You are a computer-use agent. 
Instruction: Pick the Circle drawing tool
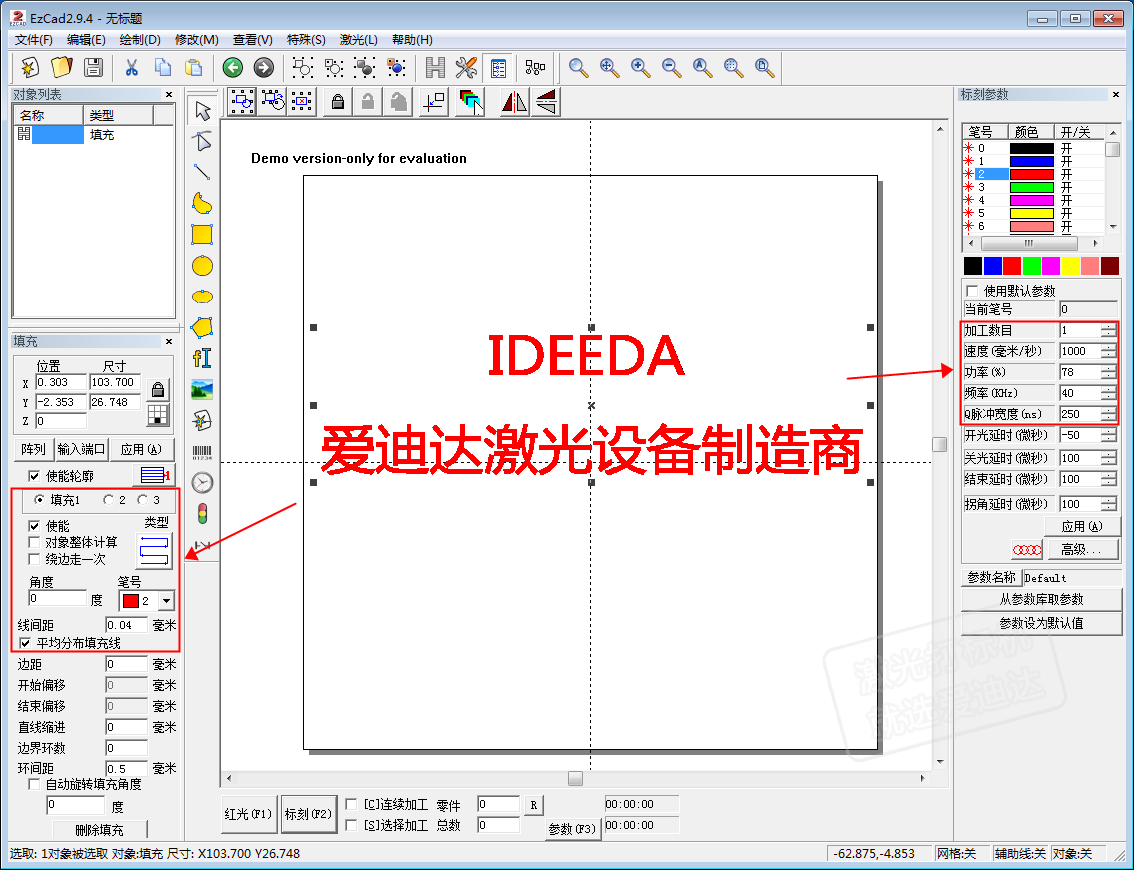202,266
